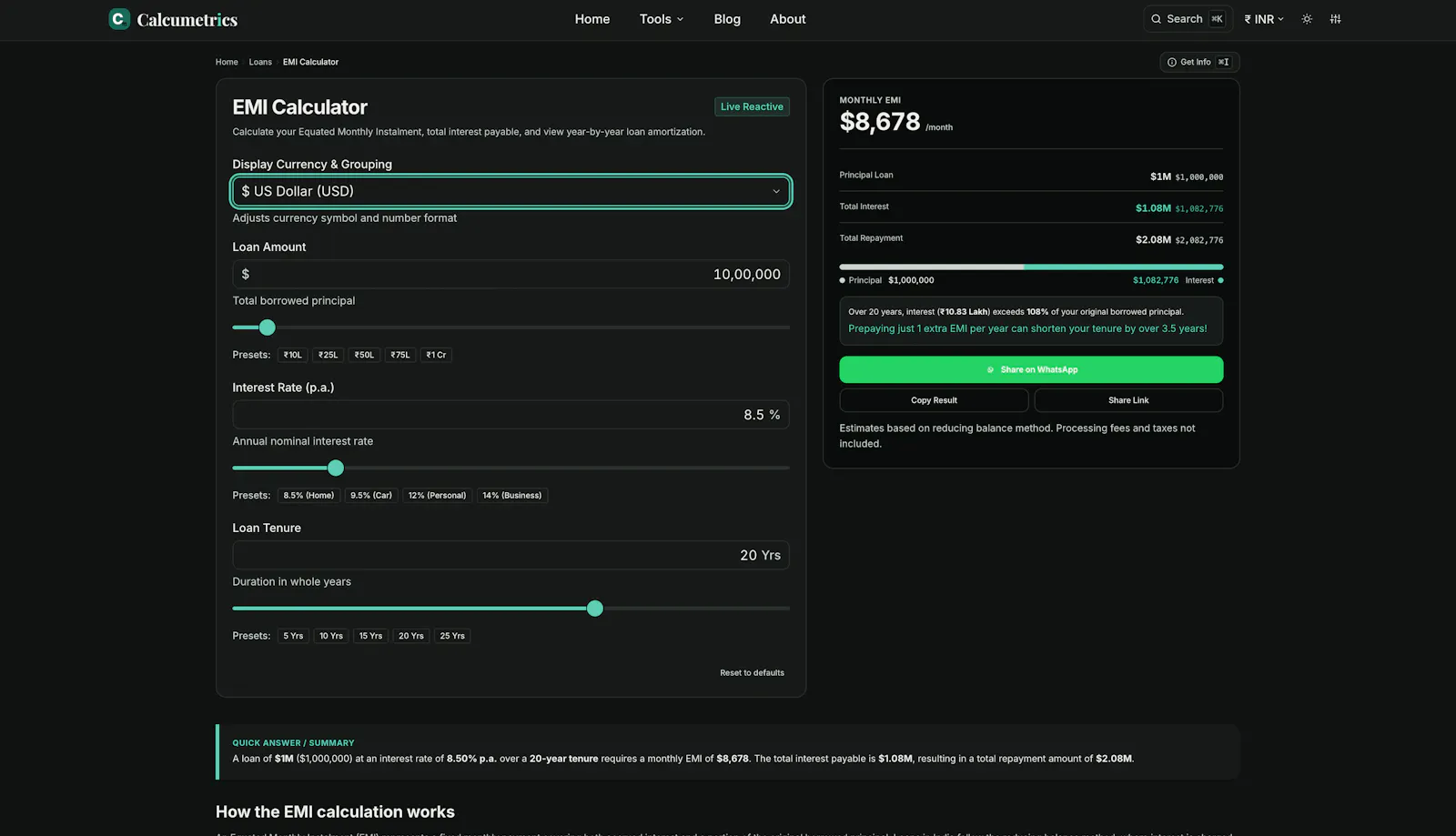Choose the 8.5% (Home) rate preset

(x=308, y=496)
